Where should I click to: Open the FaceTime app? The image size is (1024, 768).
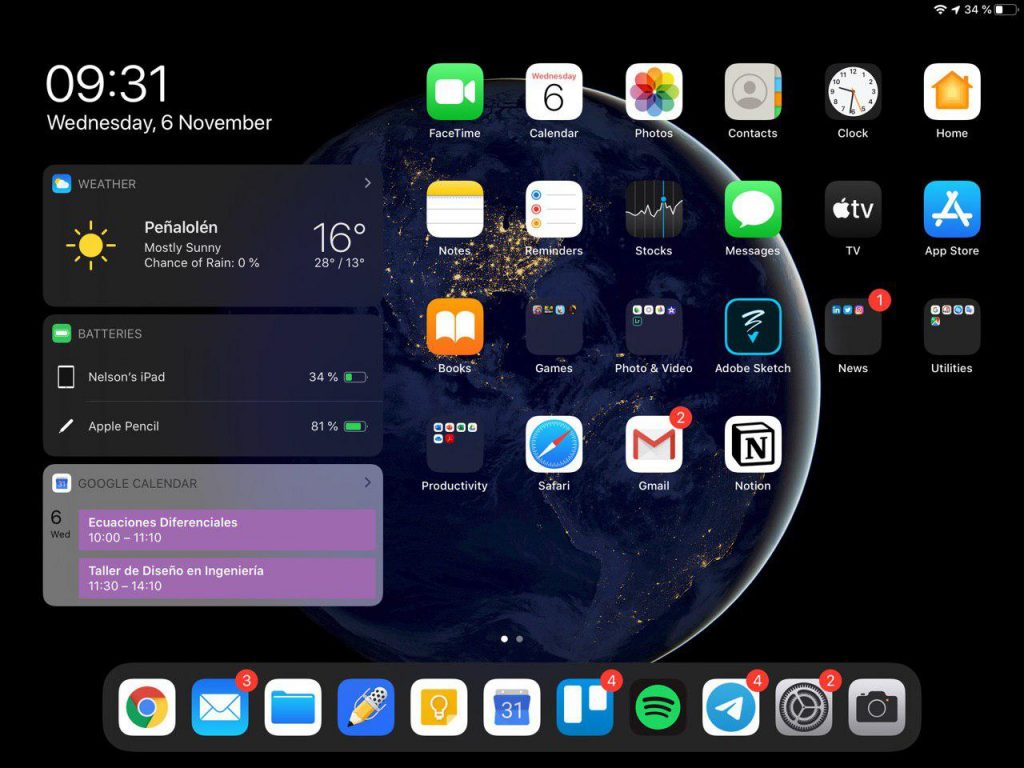pyautogui.click(x=455, y=92)
